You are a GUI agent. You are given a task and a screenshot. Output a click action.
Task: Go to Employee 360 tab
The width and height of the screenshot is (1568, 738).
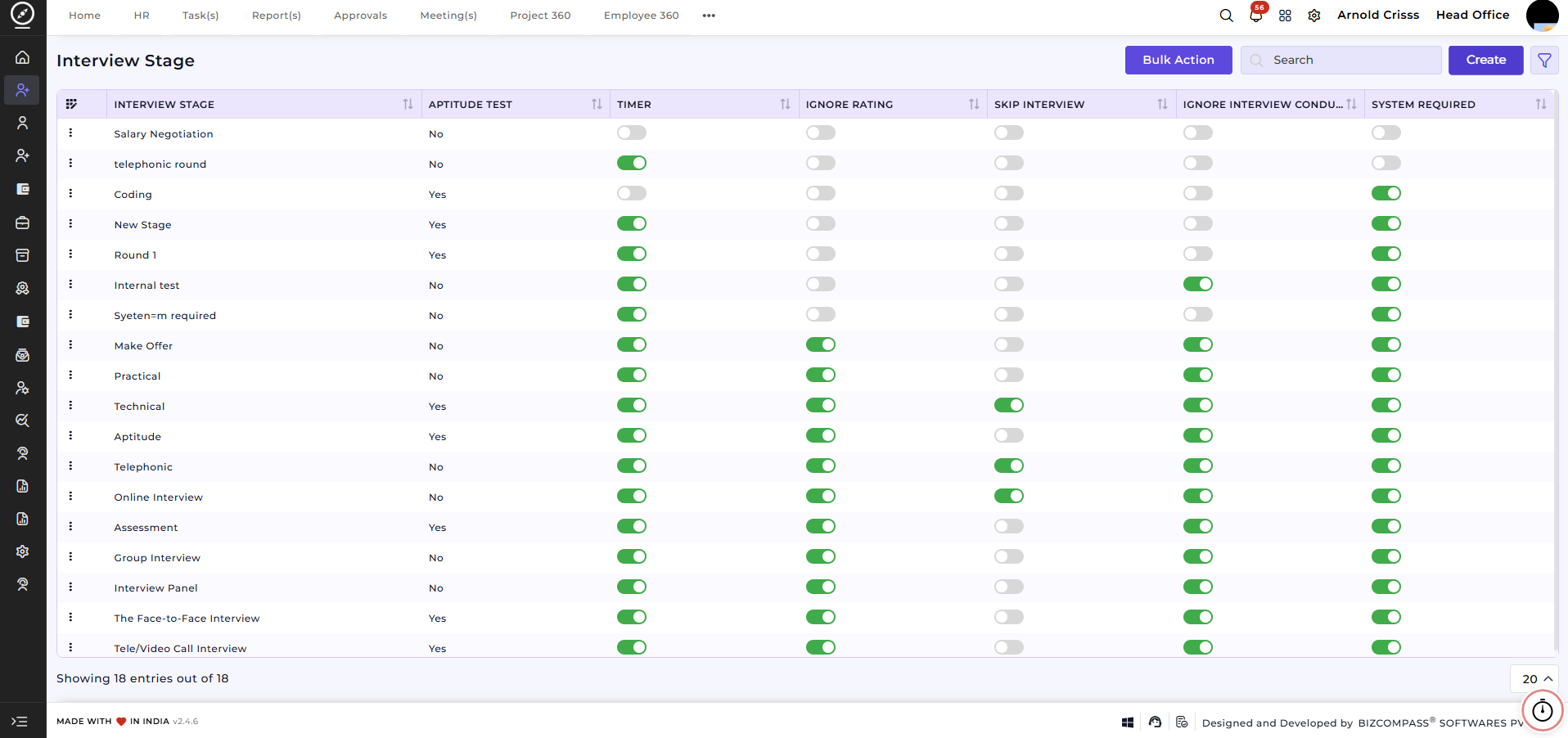tap(641, 16)
